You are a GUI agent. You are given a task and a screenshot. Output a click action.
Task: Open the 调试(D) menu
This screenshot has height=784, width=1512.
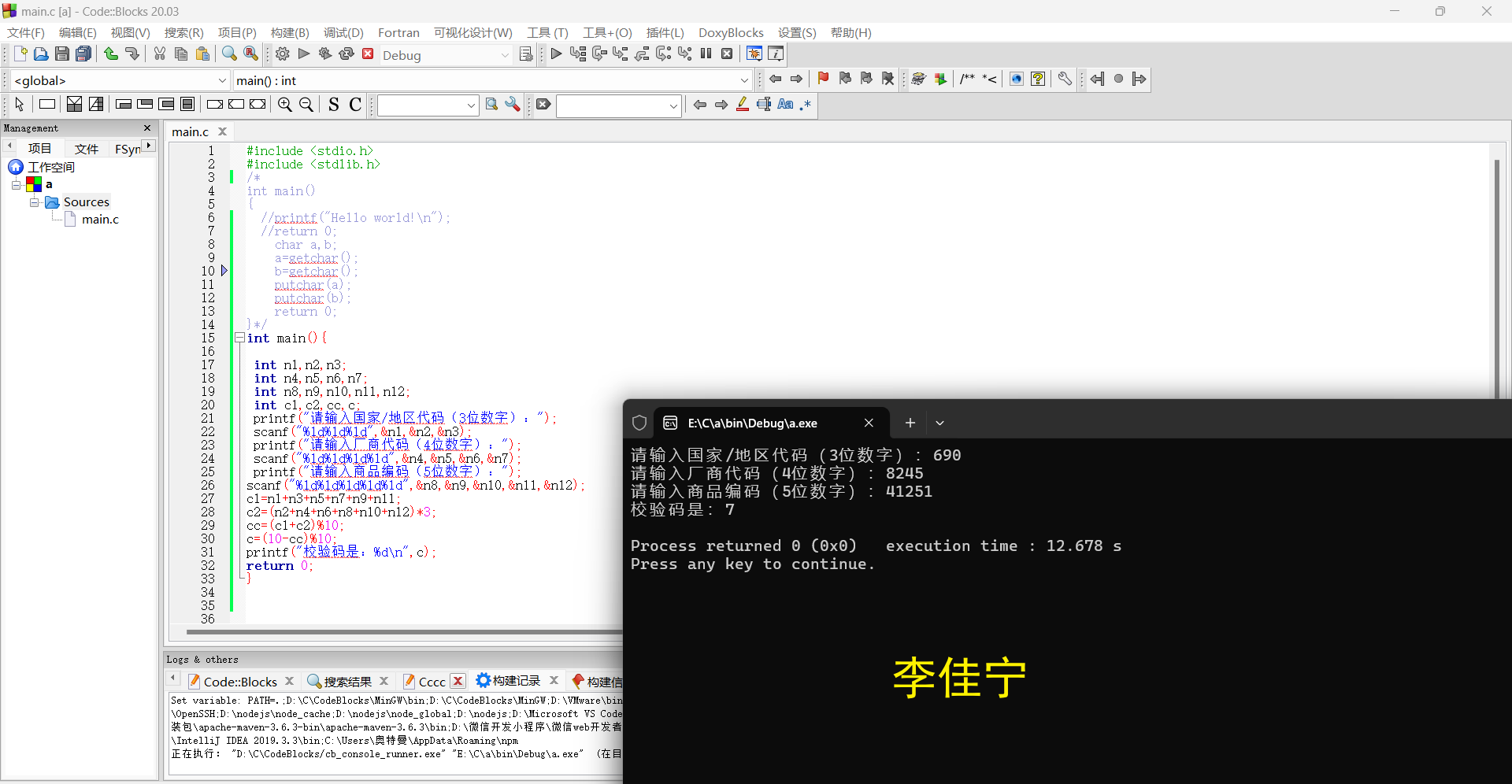pos(343,32)
